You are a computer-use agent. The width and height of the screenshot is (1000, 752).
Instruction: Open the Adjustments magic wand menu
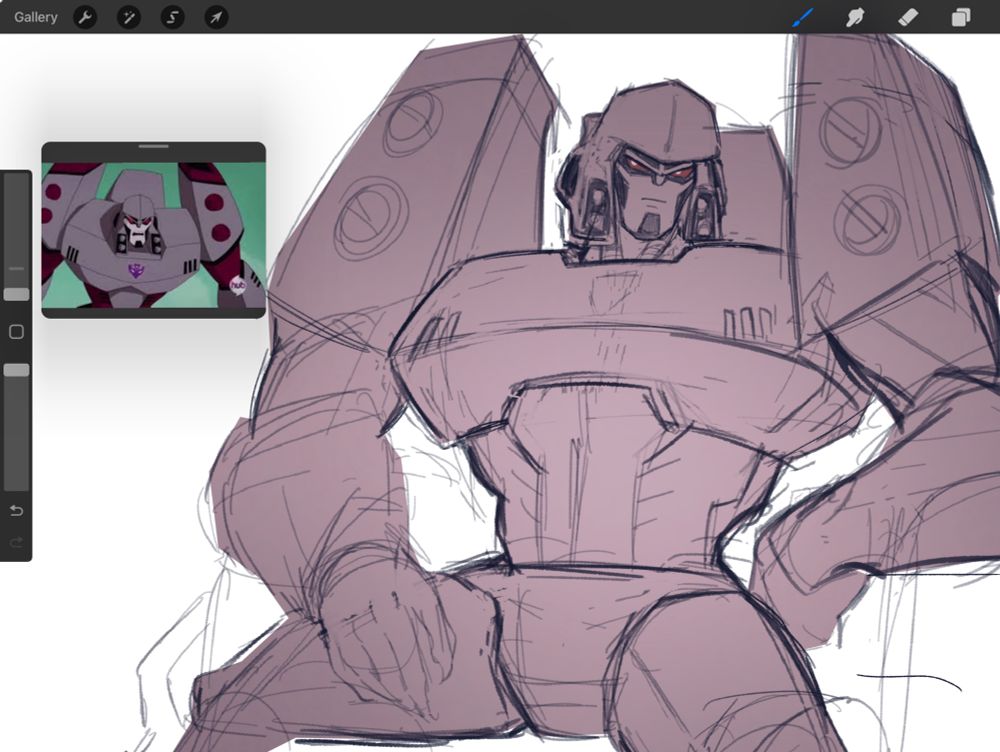click(129, 17)
